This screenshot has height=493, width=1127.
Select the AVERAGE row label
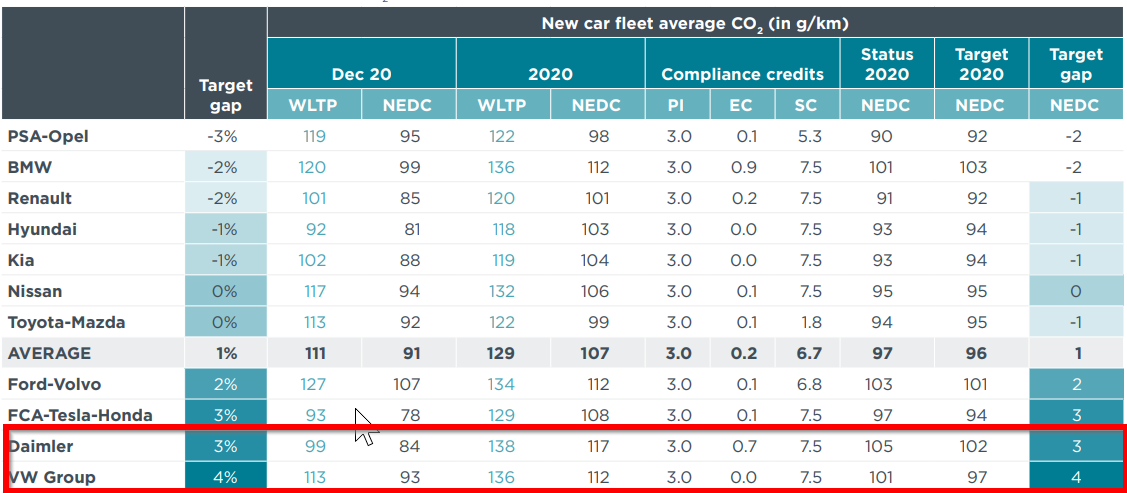(x=49, y=353)
